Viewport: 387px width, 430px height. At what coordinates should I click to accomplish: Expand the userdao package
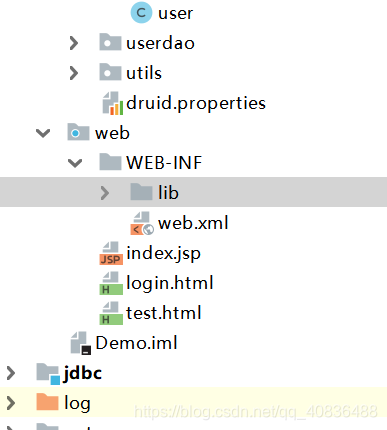[x=74, y=43]
